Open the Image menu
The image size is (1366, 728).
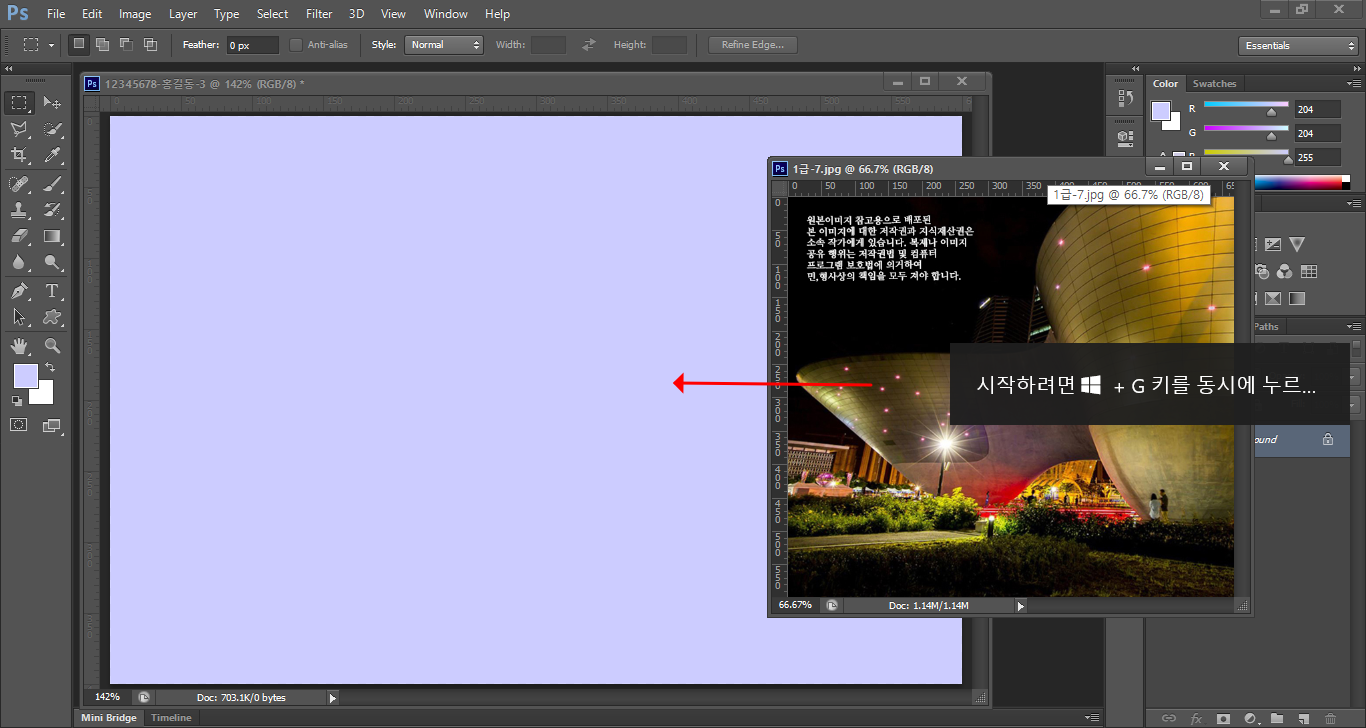(x=135, y=14)
